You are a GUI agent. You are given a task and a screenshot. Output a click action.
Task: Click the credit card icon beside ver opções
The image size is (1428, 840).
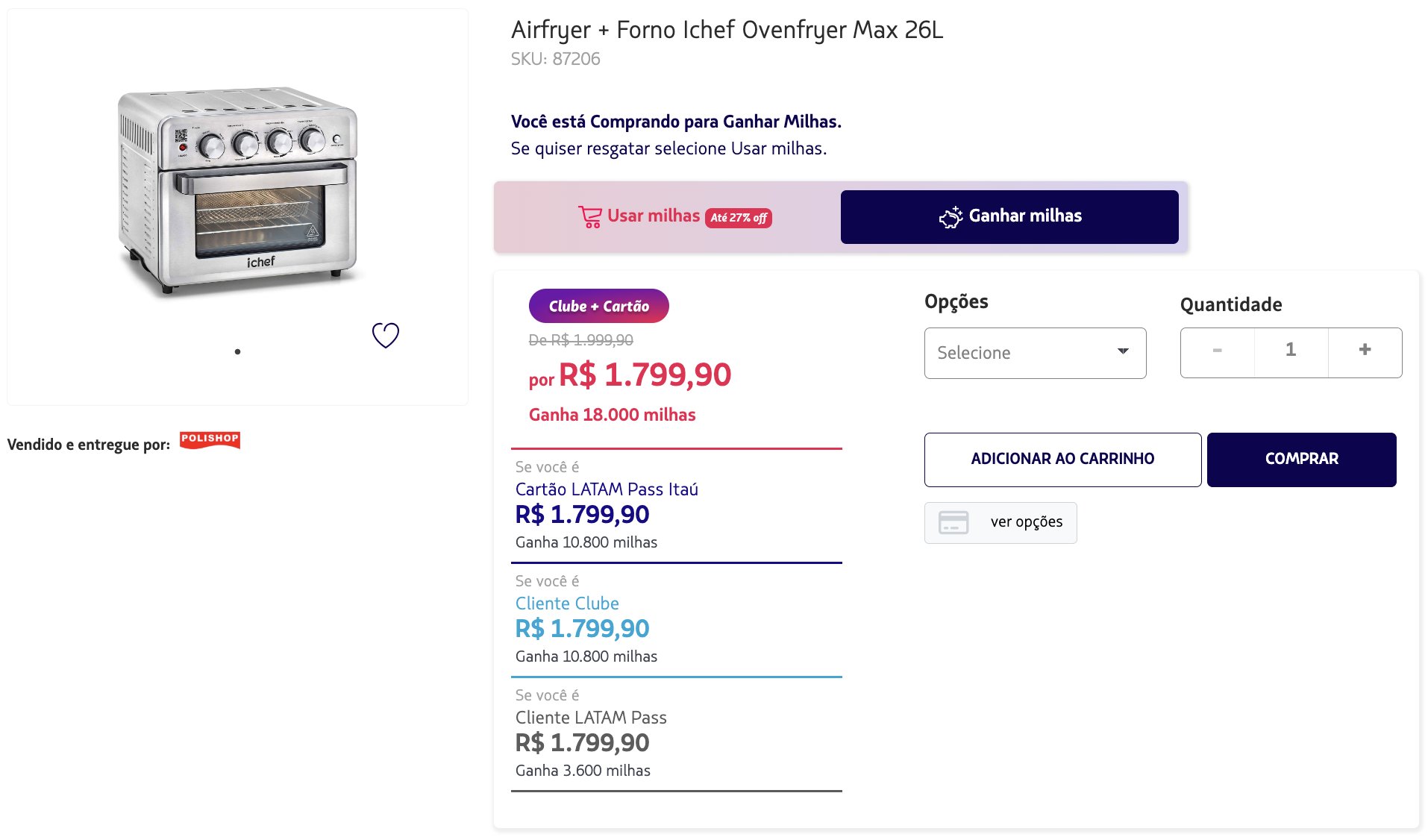(x=953, y=522)
